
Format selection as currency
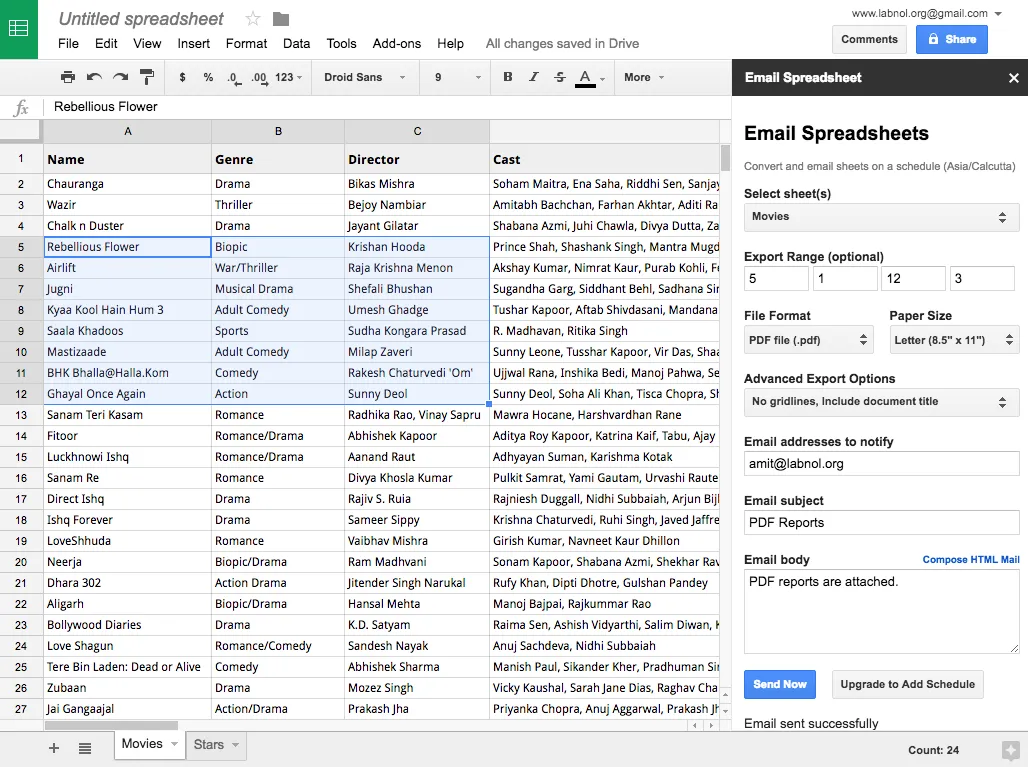pos(182,77)
